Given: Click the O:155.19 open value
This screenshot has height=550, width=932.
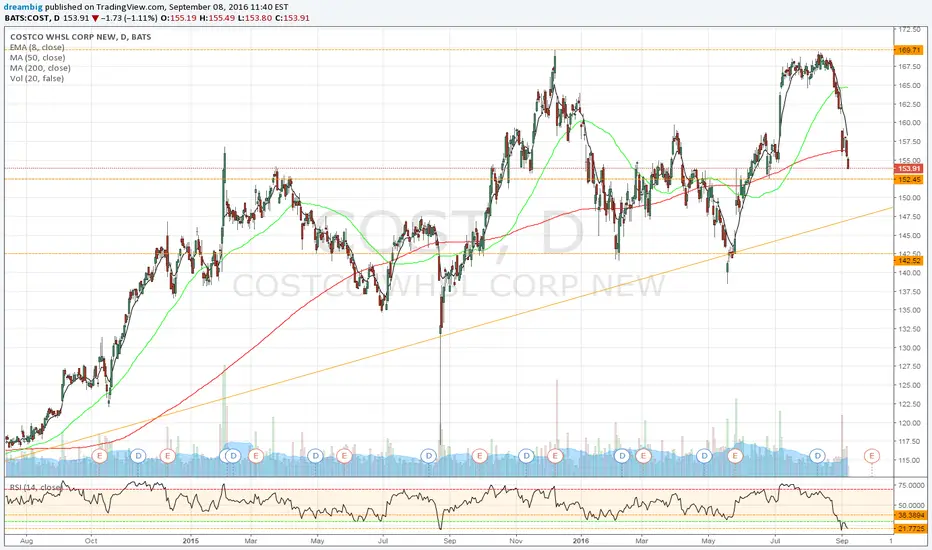Looking at the screenshot, I should 180,18.
